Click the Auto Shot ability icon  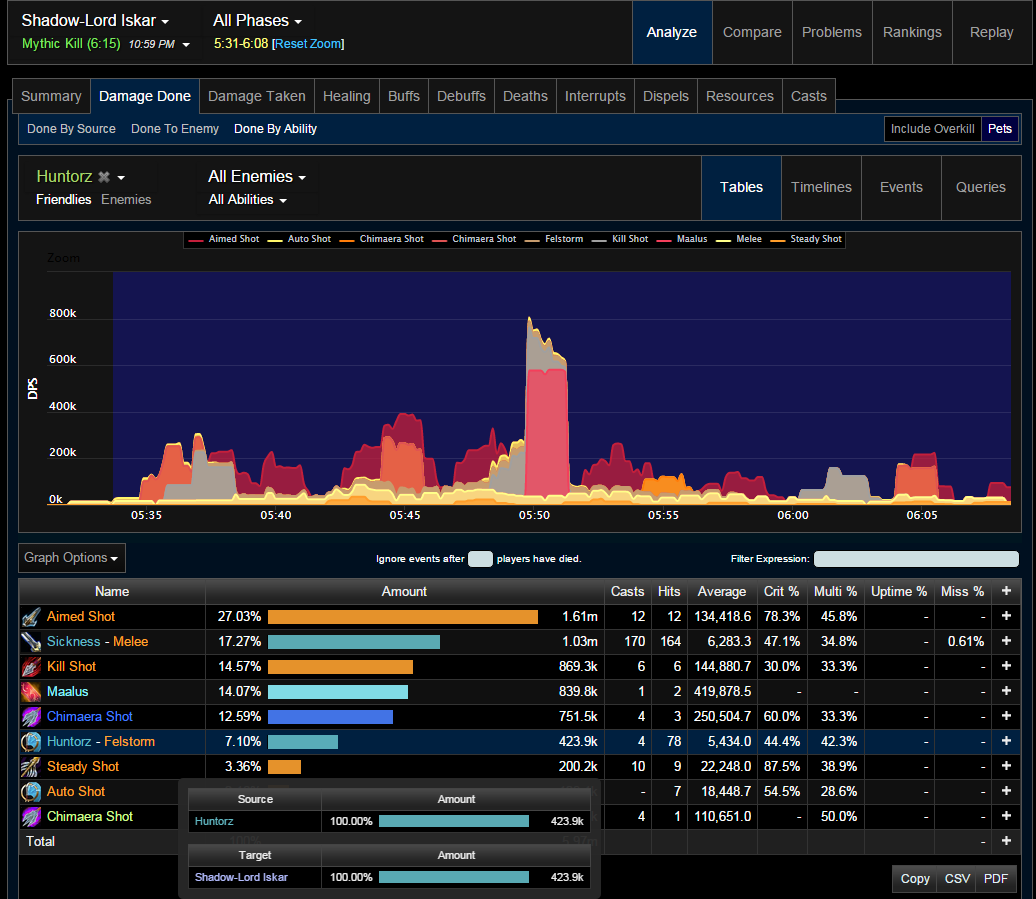pyautogui.click(x=31, y=791)
